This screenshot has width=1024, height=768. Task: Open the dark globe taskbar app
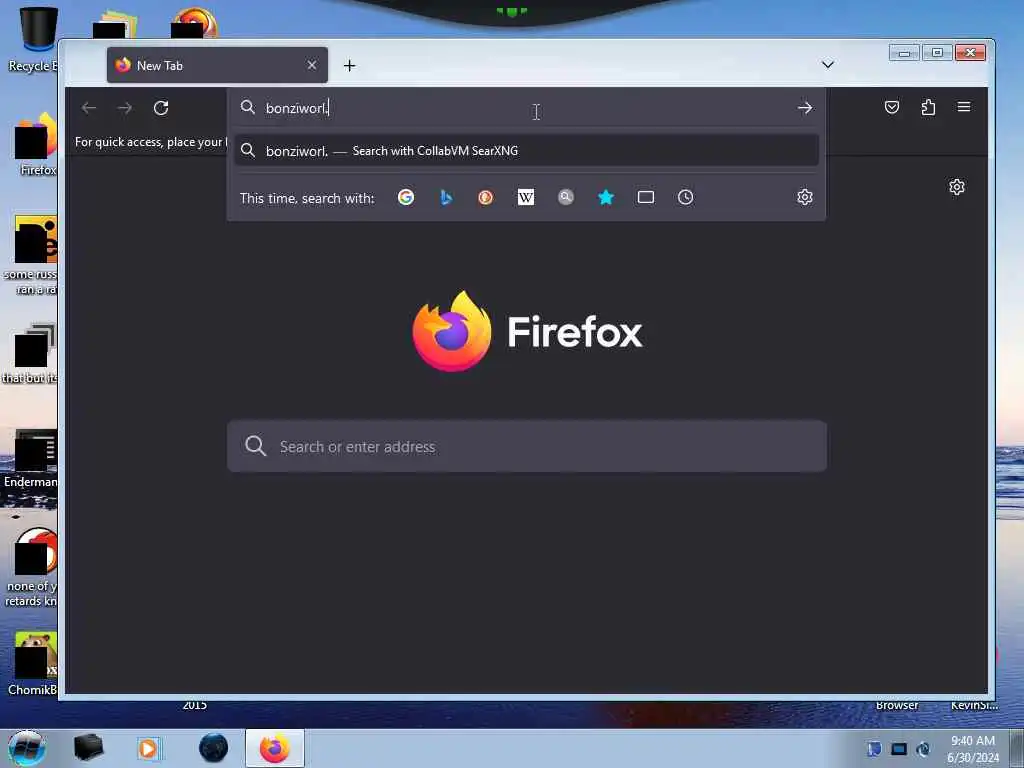coord(214,748)
